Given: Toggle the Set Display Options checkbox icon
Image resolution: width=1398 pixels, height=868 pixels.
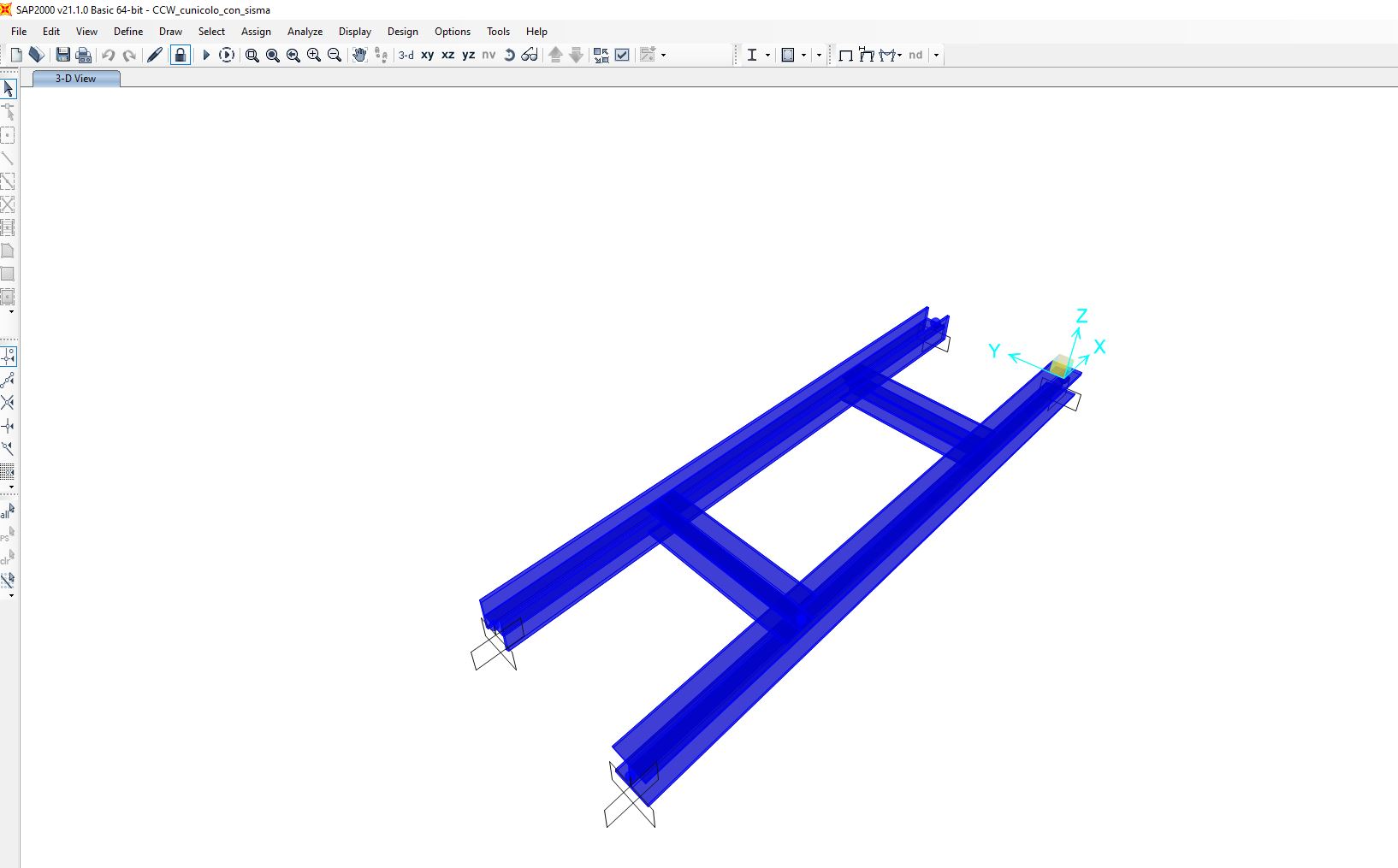Looking at the screenshot, I should (622, 55).
